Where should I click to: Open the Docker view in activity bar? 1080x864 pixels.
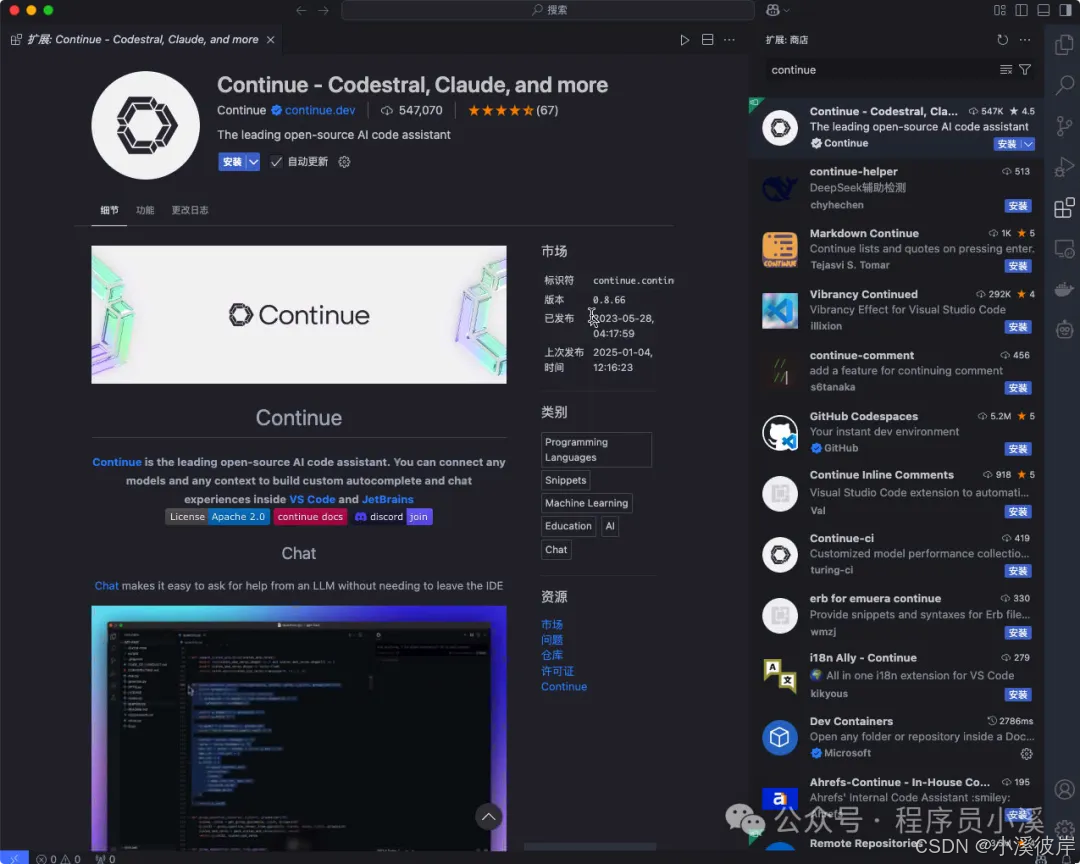coord(1064,289)
